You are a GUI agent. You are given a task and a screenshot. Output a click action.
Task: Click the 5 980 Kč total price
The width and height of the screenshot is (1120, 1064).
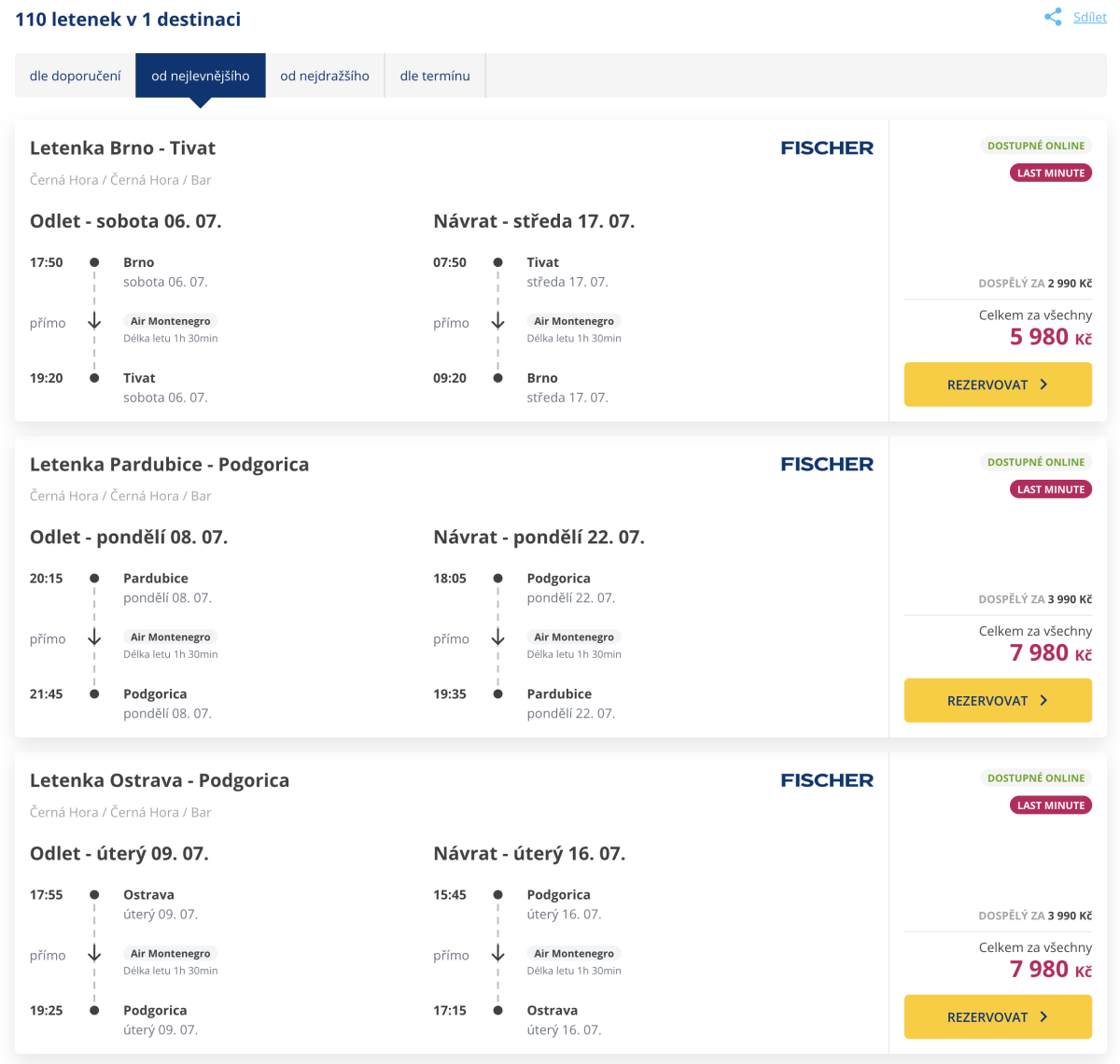pos(1050,337)
